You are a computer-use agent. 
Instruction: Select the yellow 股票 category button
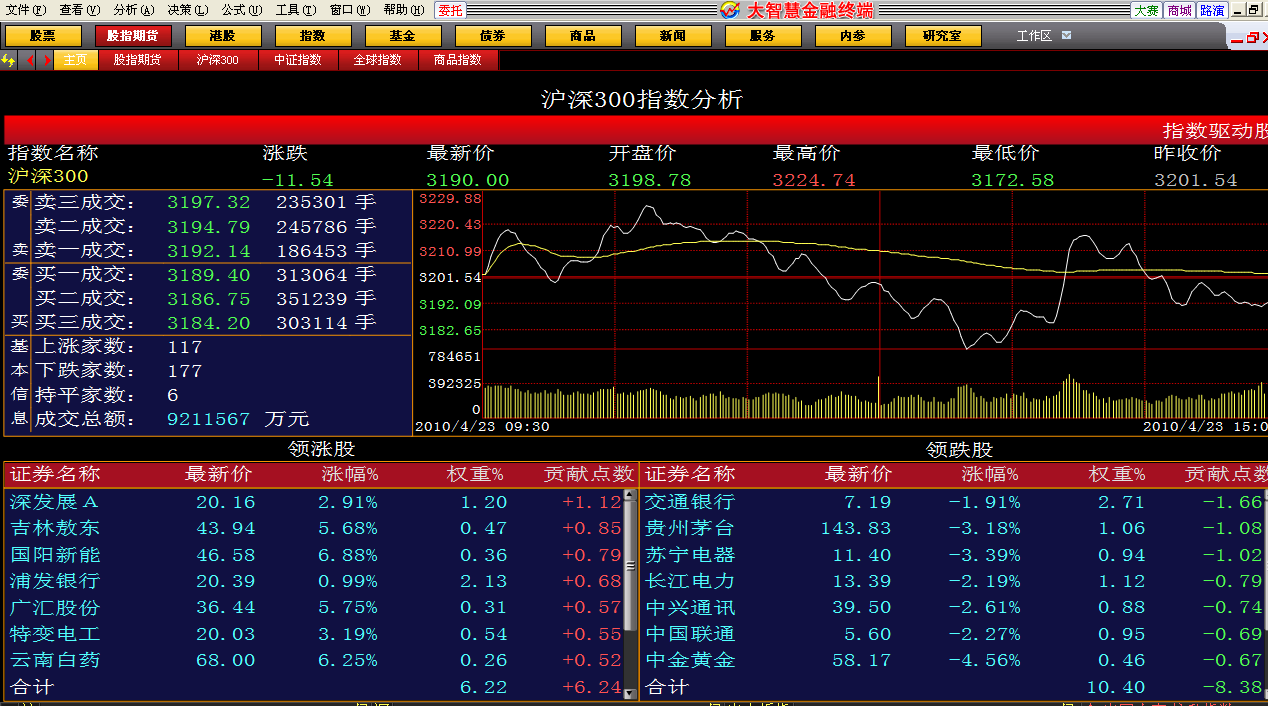(43, 36)
